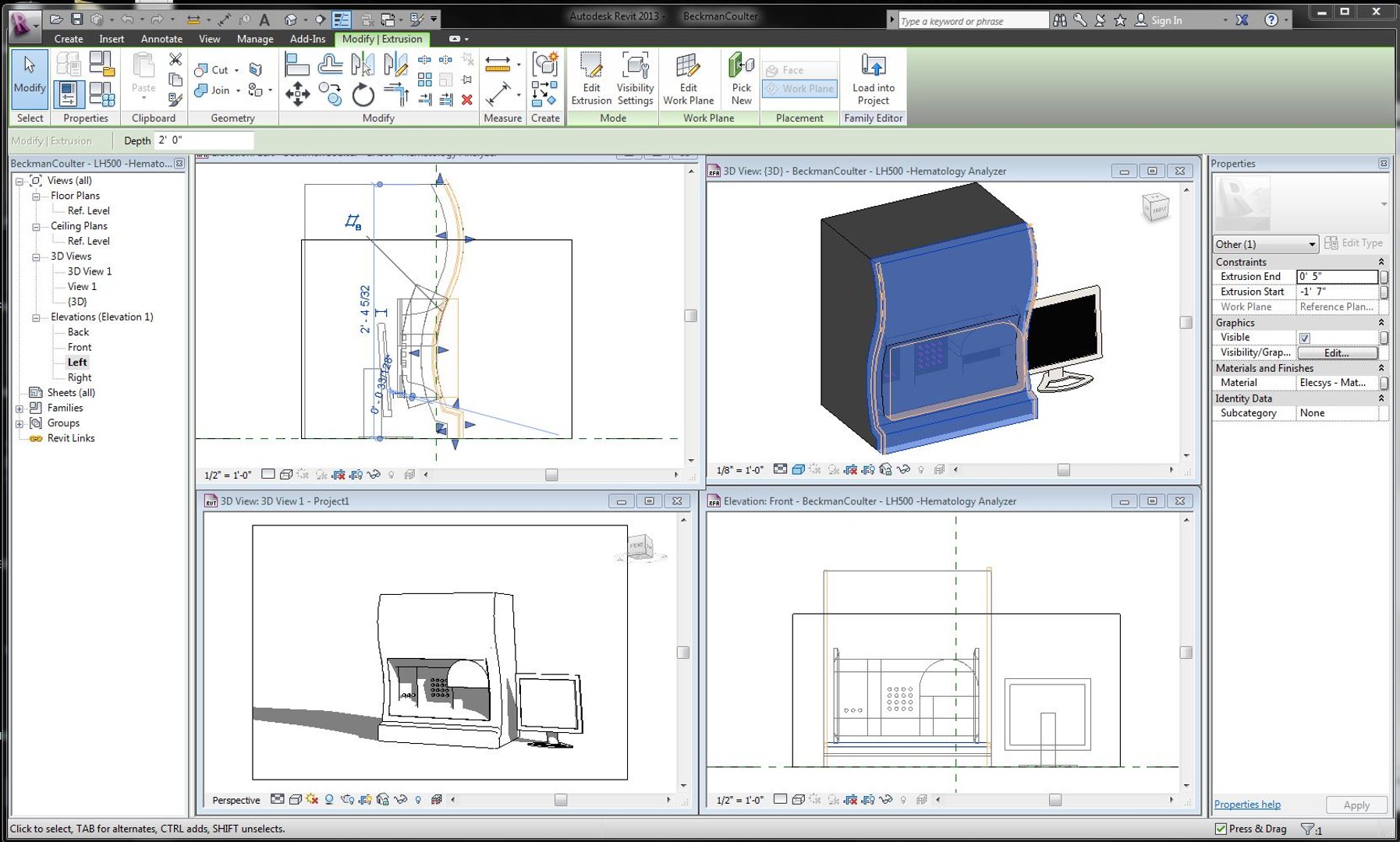
Task: Select the Rotate tool icon
Action: click(363, 95)
